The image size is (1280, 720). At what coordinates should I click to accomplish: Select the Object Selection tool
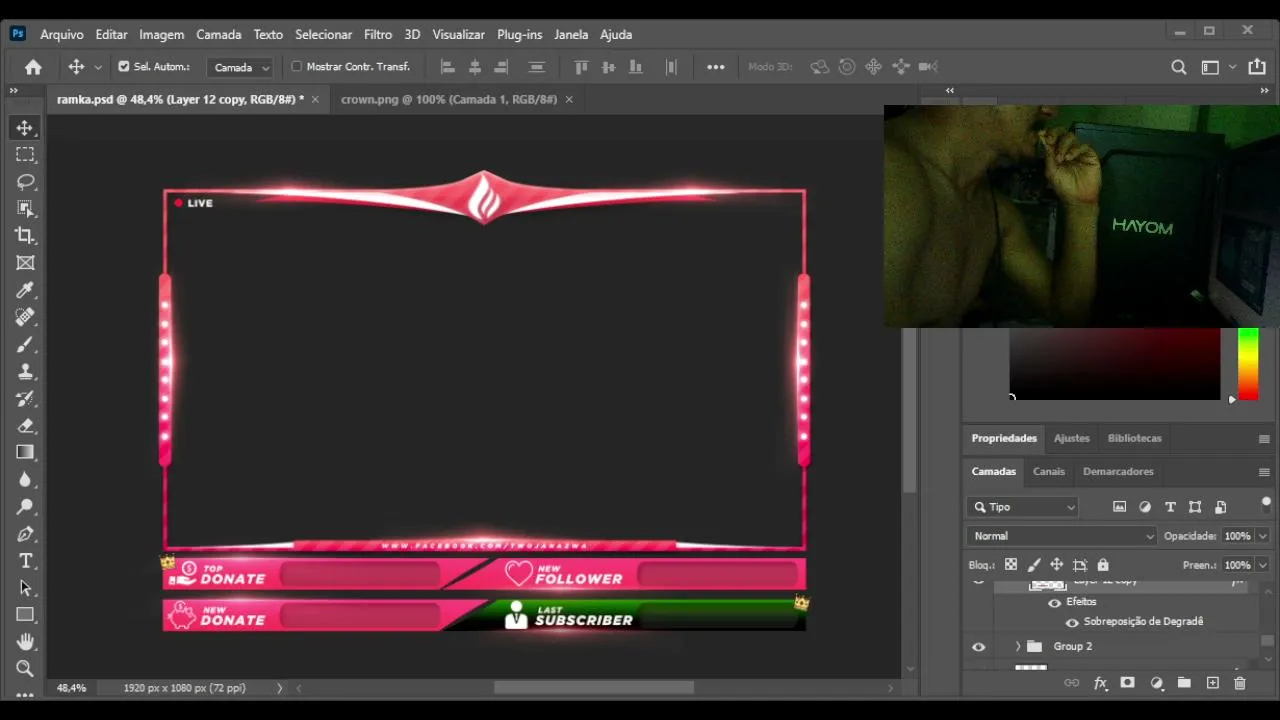tap(25, 209)
